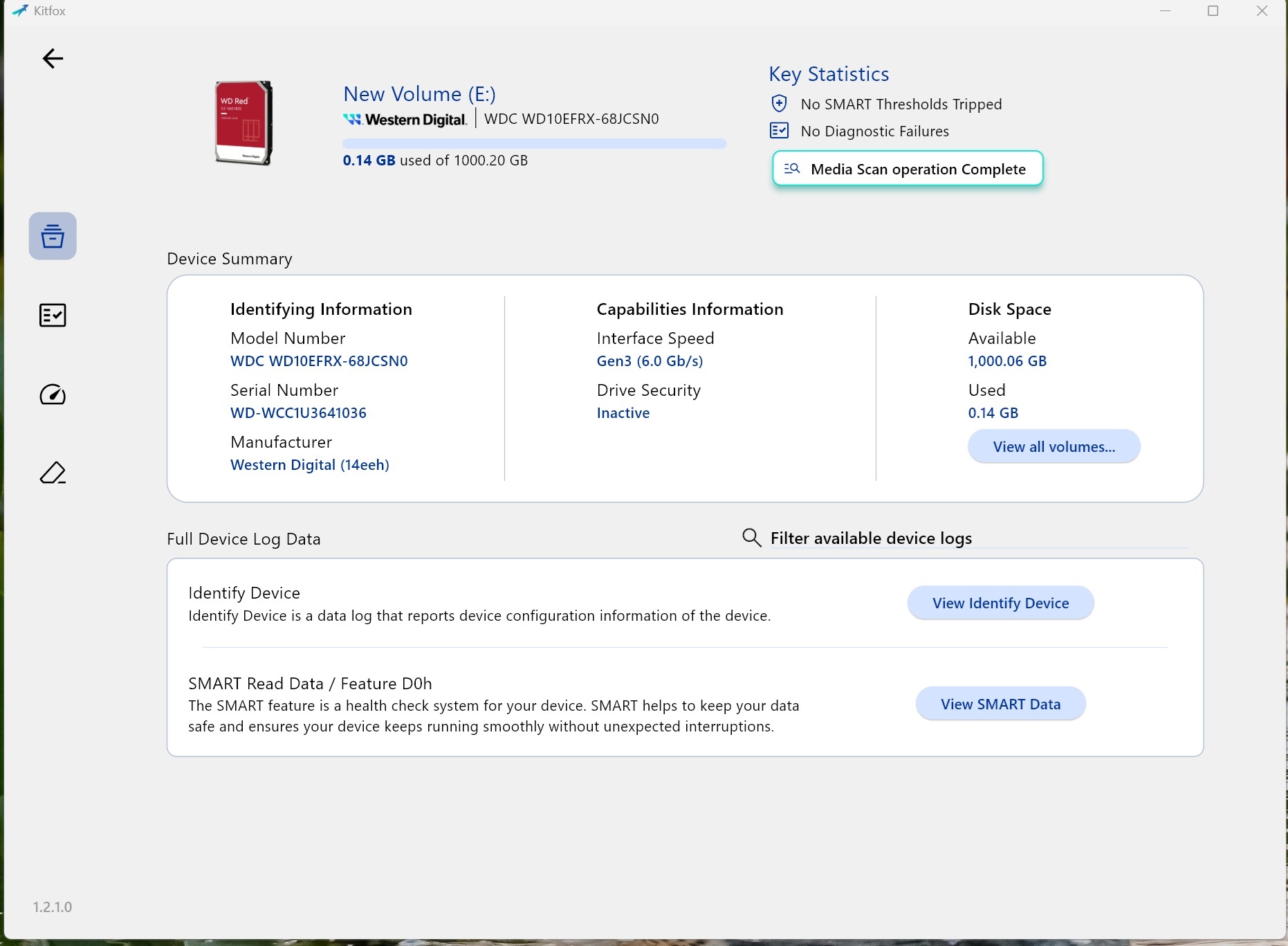Click the version number 1.2.1.0
The width and height of the screenshot is (1288, 946).
pyautogui.click(x=53, y=907)
